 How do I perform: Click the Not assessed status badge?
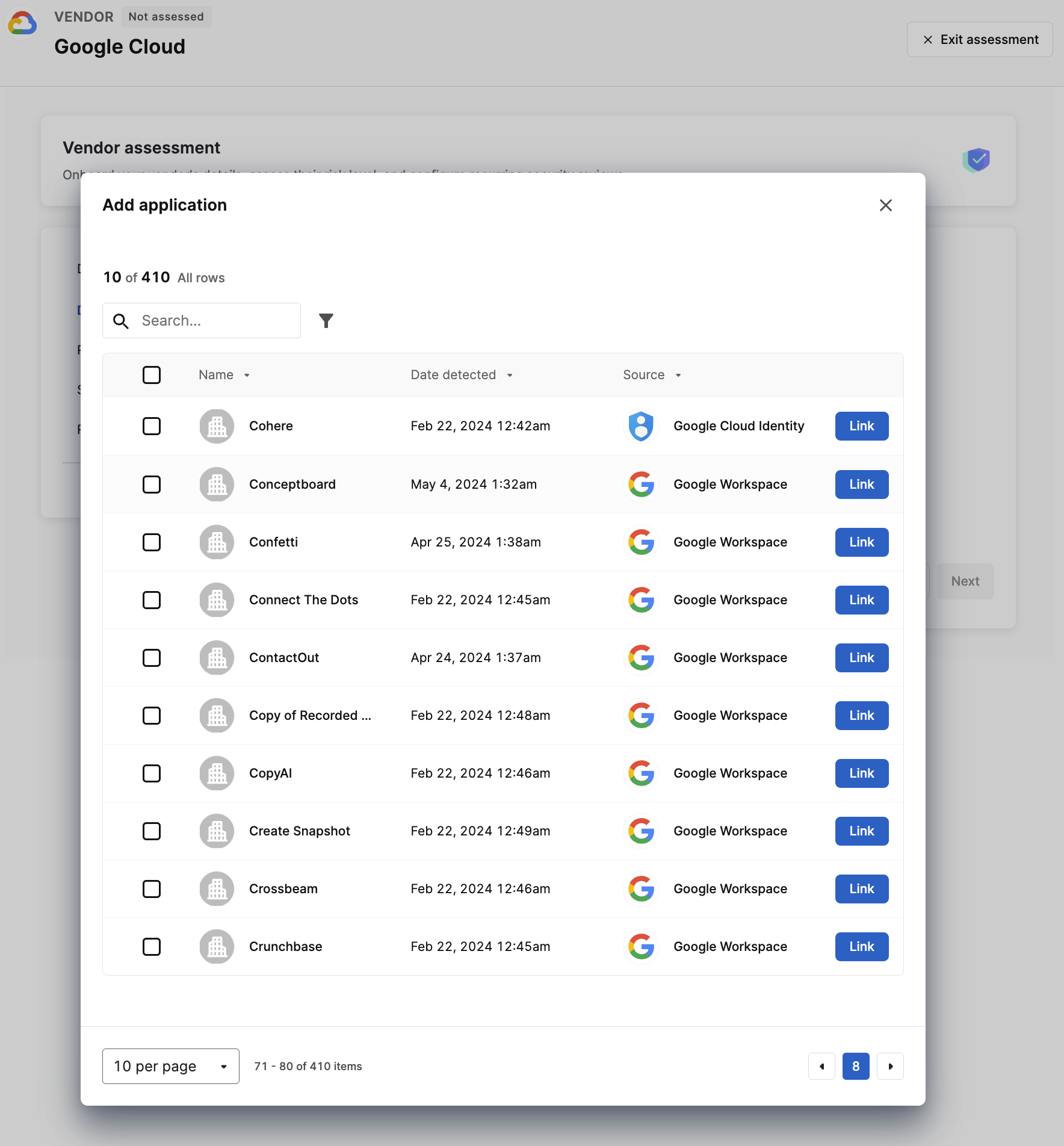166,17
